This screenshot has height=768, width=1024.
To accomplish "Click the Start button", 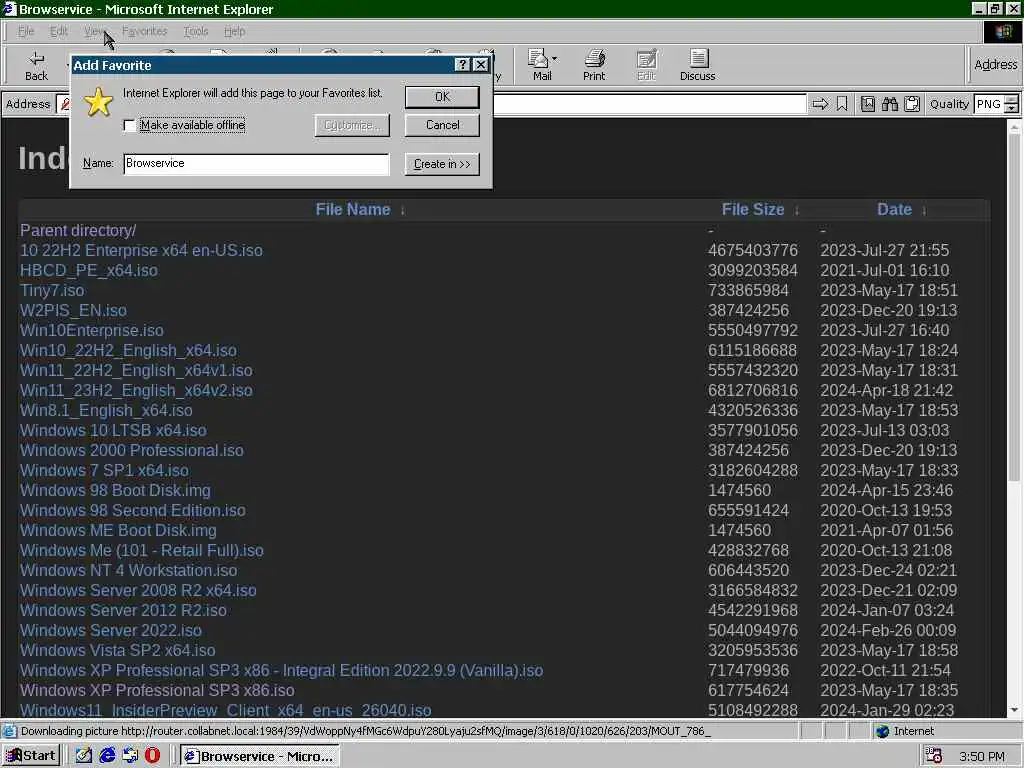I will tap(31, 756).
